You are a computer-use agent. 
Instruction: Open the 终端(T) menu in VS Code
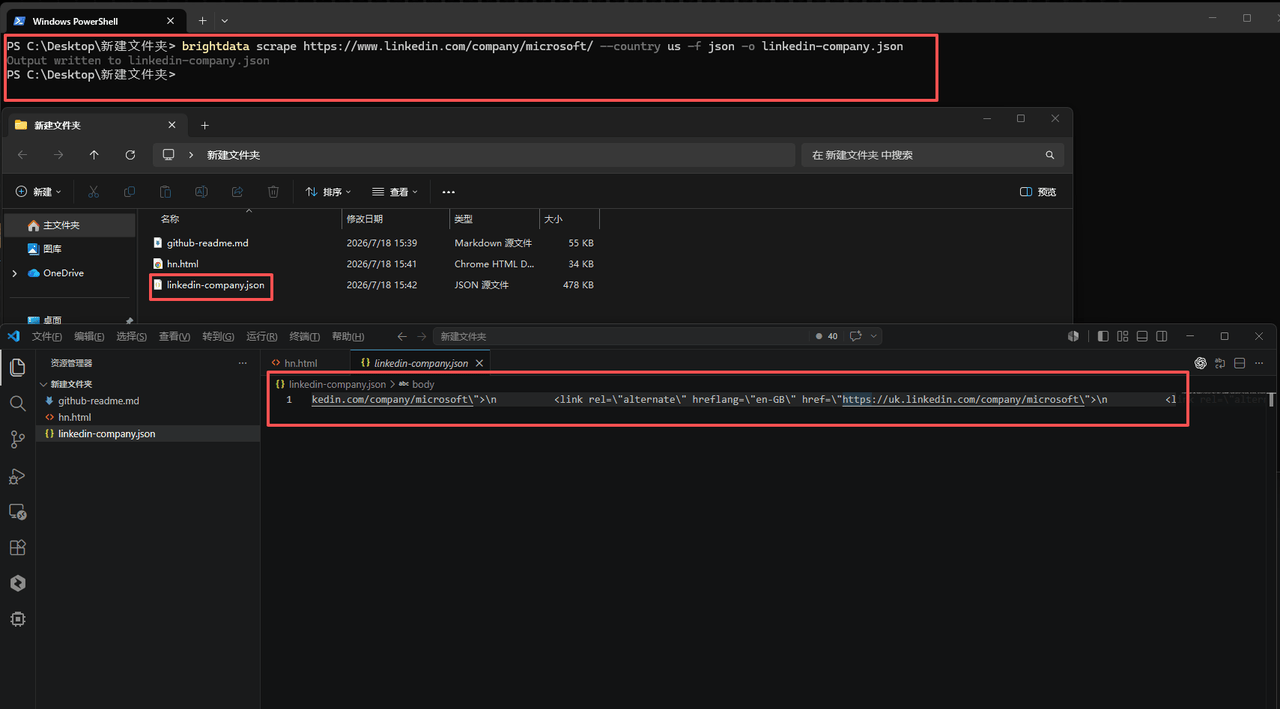[x=304, y=336]
